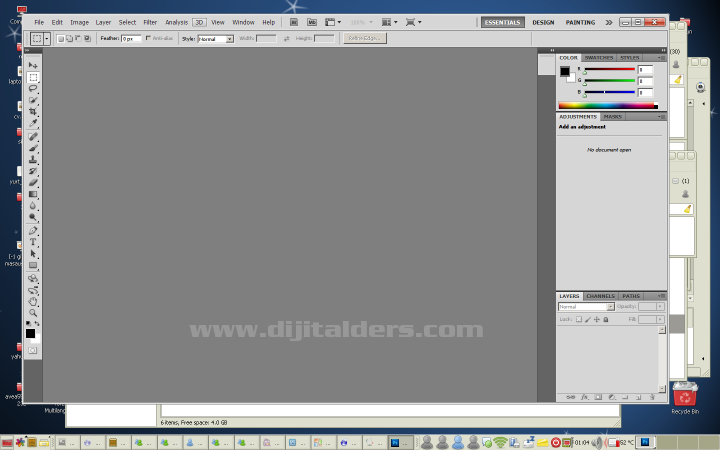Toggle Lock all padlock in Layers panel
This screenshot has width=720, height=450.
pos(606,319)
